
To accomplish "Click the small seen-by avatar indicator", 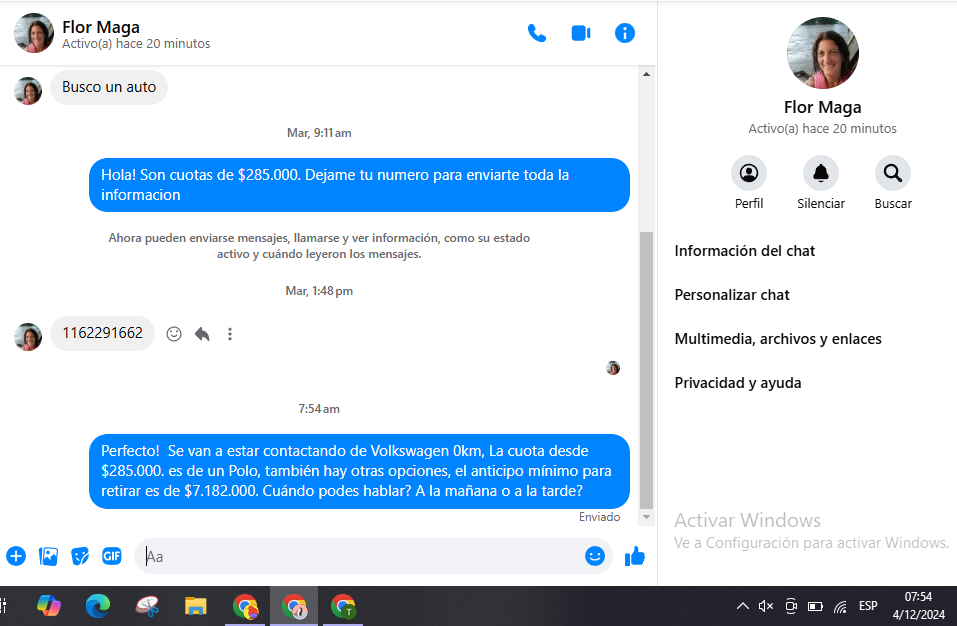I will (x=613, y=368).
